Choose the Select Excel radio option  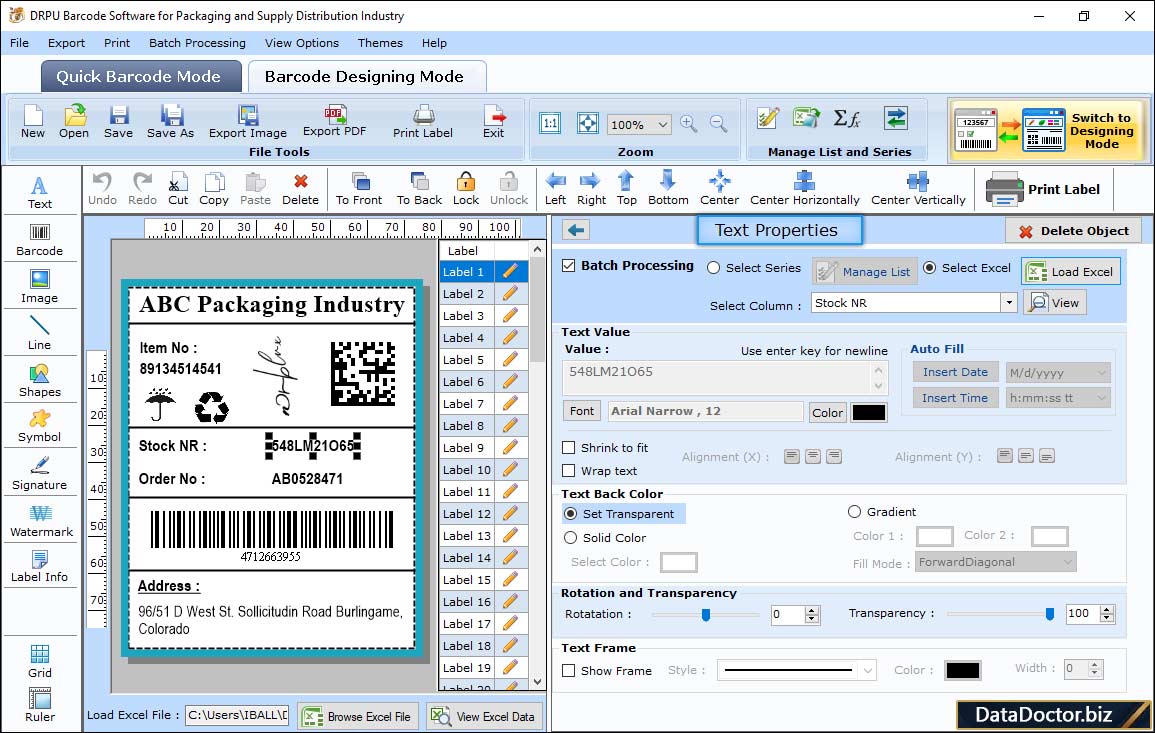(930, 268)
